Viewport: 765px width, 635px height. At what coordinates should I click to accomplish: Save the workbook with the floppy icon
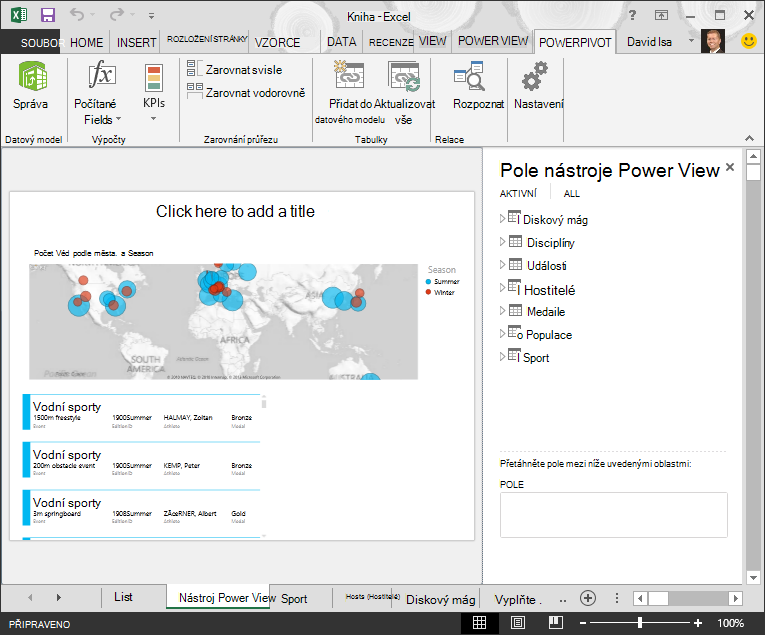(x=47, y=15)
